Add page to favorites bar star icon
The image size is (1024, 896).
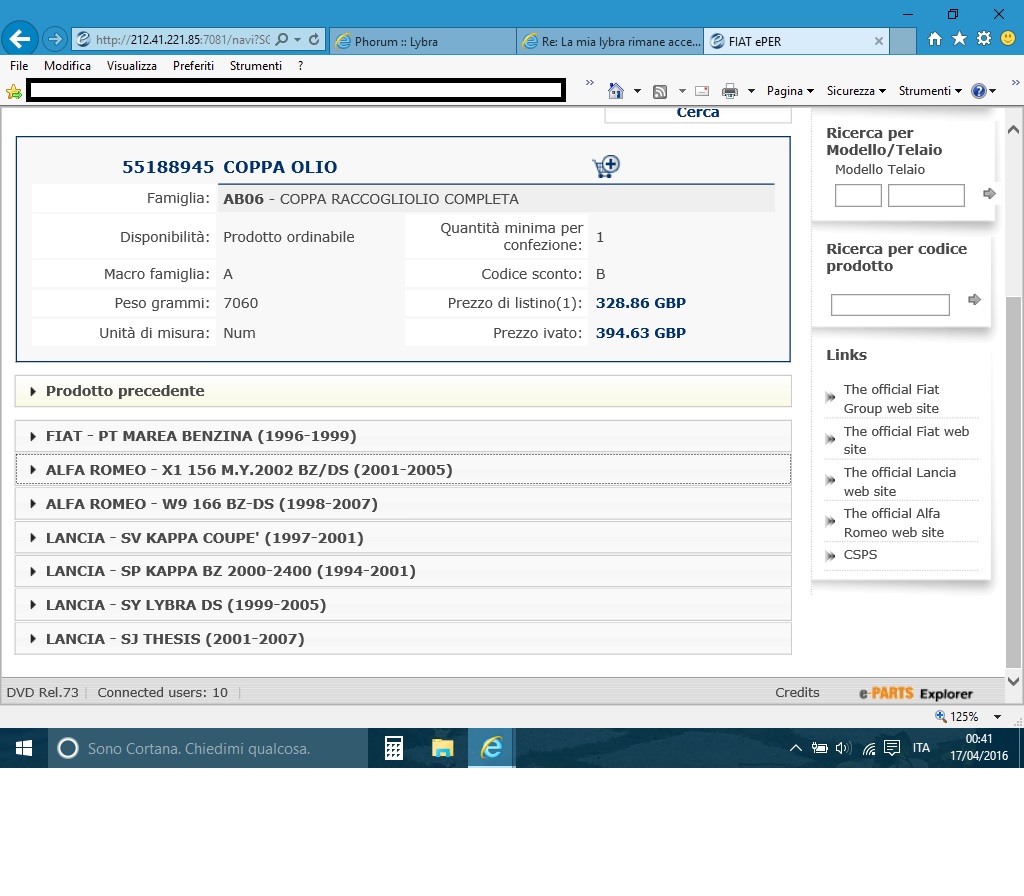tap(13, 91)
